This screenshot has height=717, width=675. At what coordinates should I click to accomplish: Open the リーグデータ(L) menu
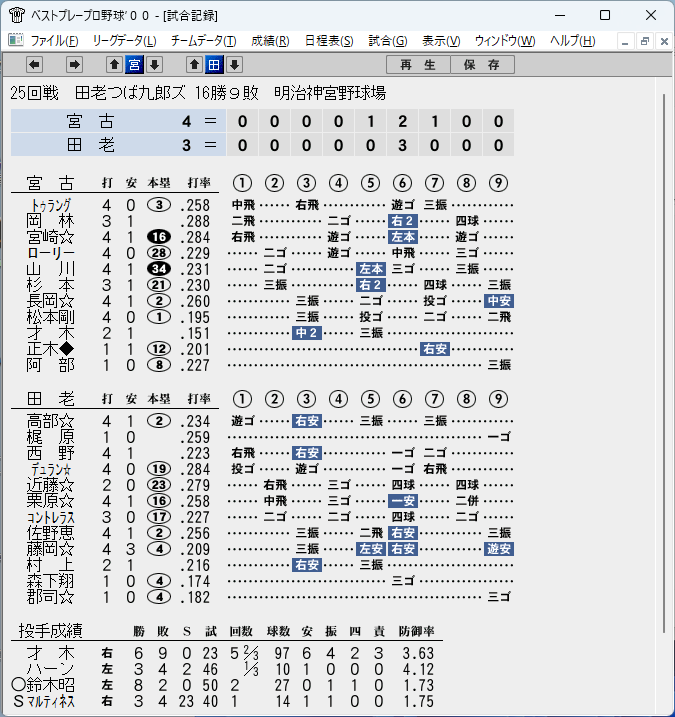coord(124,41)
